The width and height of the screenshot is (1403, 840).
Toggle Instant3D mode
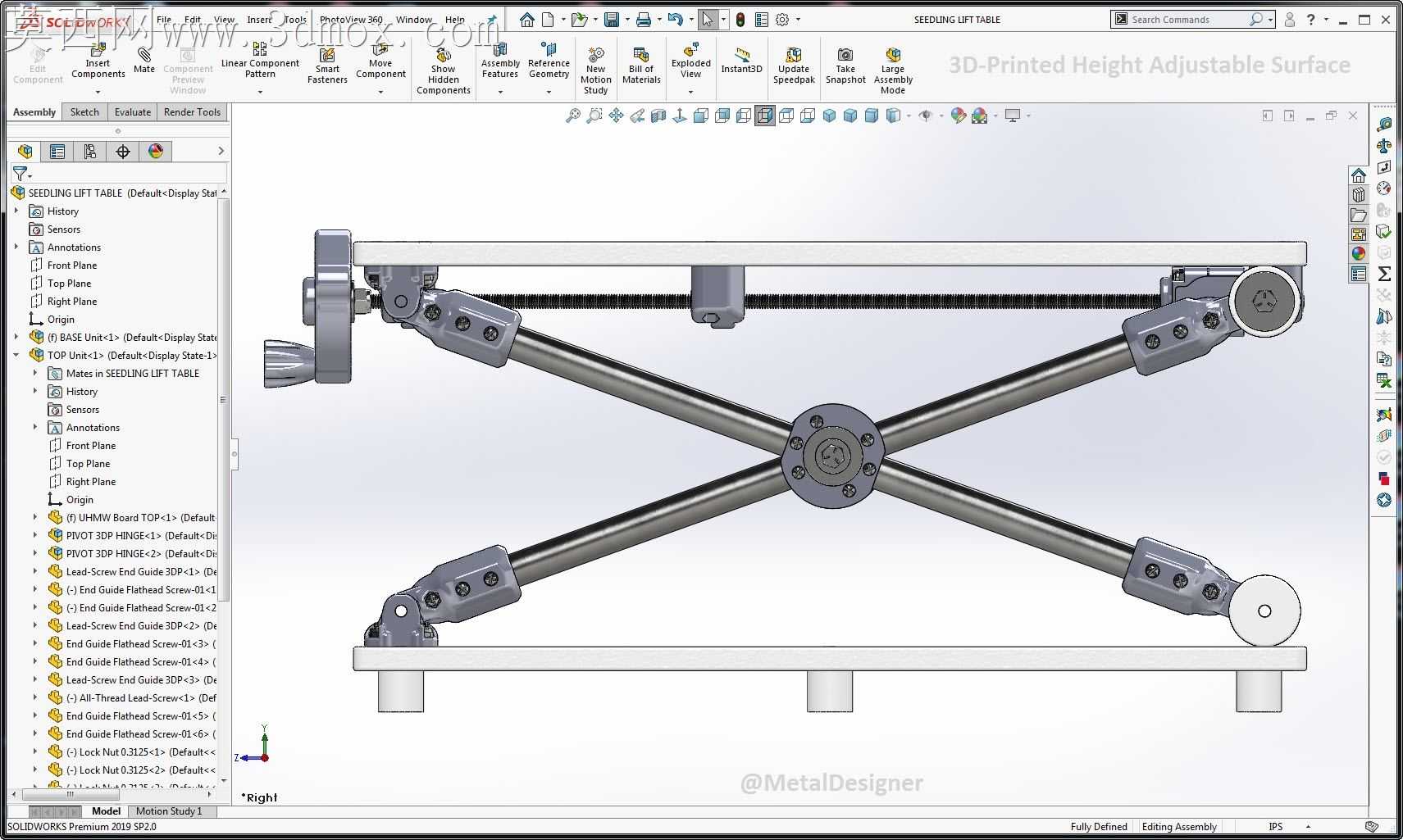pos(742,59)
